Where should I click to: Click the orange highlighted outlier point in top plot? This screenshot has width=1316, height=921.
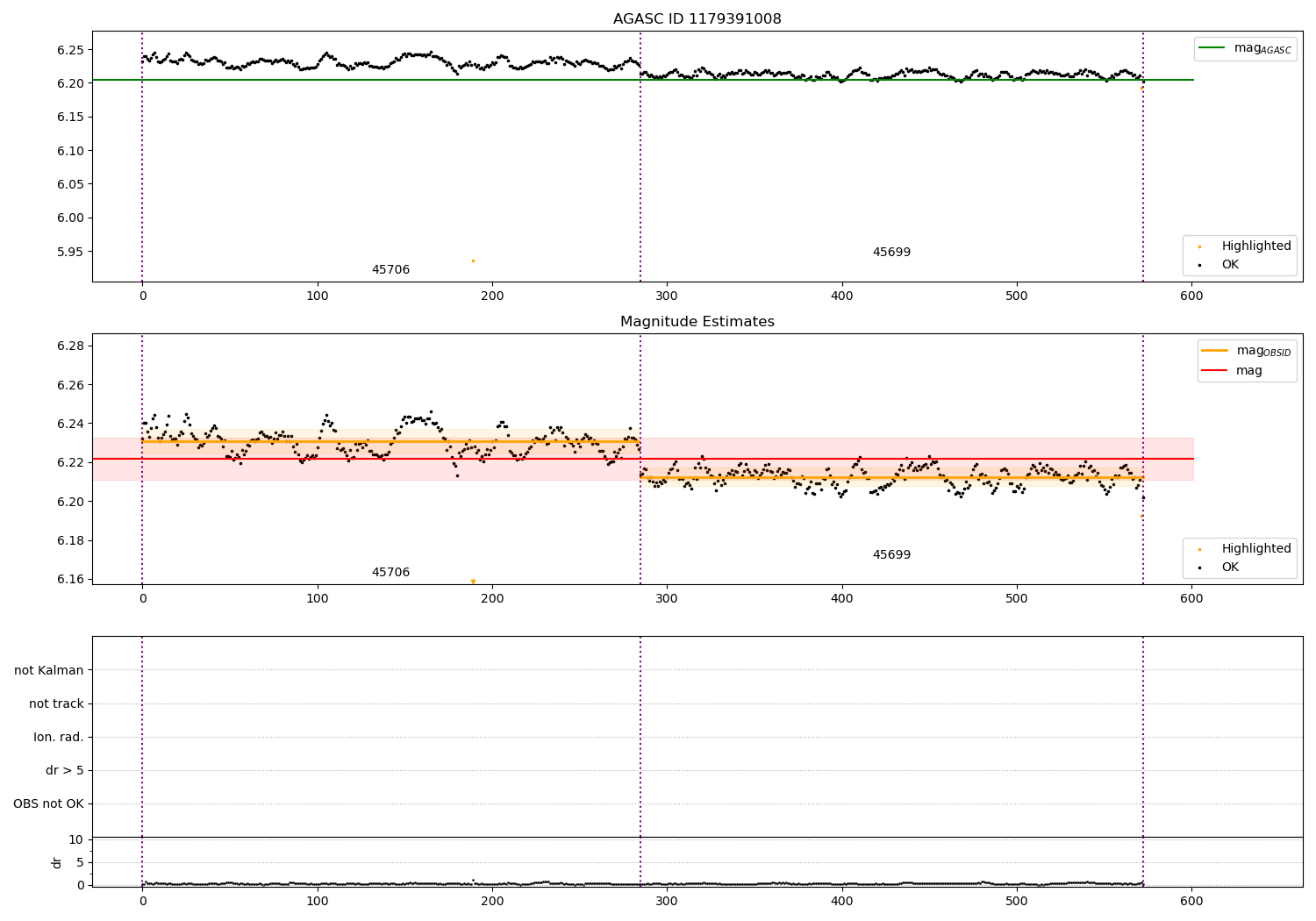click(x=473, y=261)
